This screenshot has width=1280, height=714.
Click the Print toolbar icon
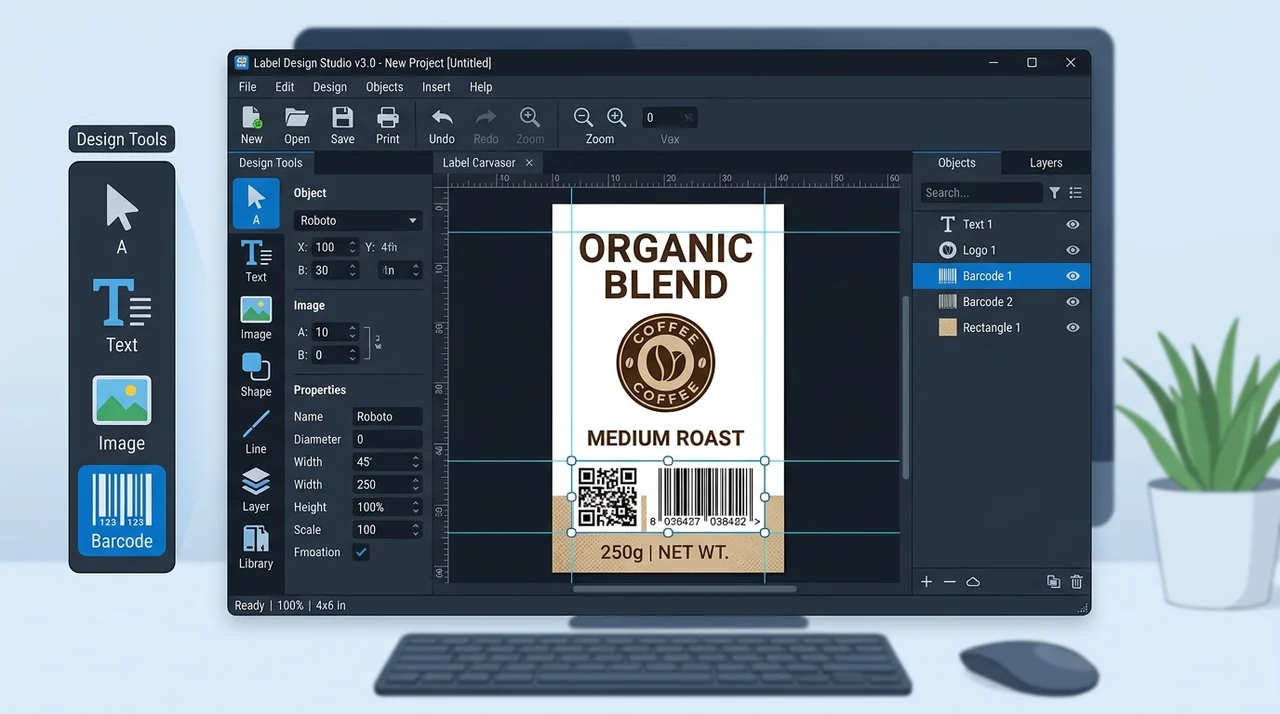click(388, 126)
